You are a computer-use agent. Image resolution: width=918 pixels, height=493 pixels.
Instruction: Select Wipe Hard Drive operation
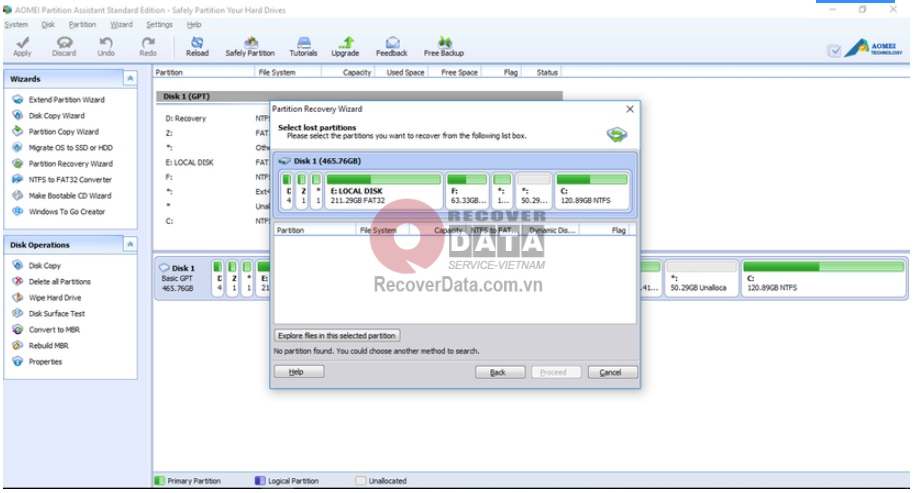pos(54,298)
